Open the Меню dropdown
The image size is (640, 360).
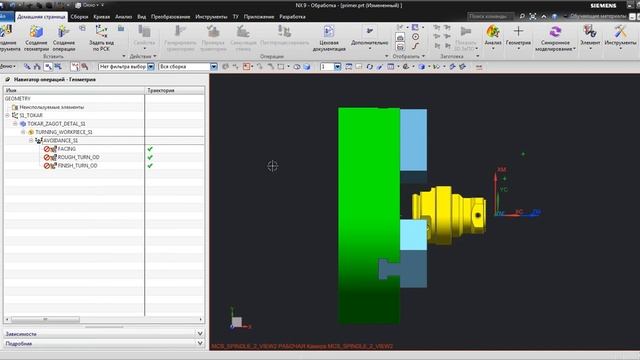pos(8,66)
